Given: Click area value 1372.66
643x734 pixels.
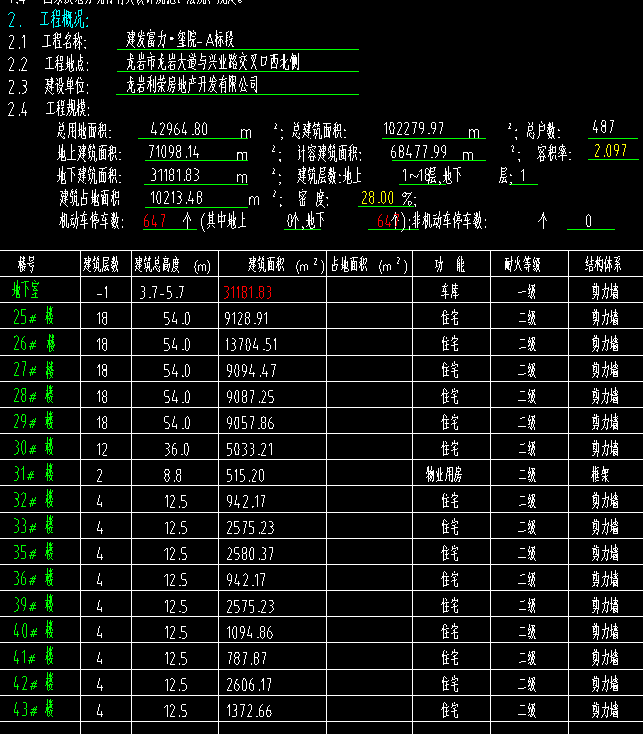Looking at the screenshot, I should (249, 712).
